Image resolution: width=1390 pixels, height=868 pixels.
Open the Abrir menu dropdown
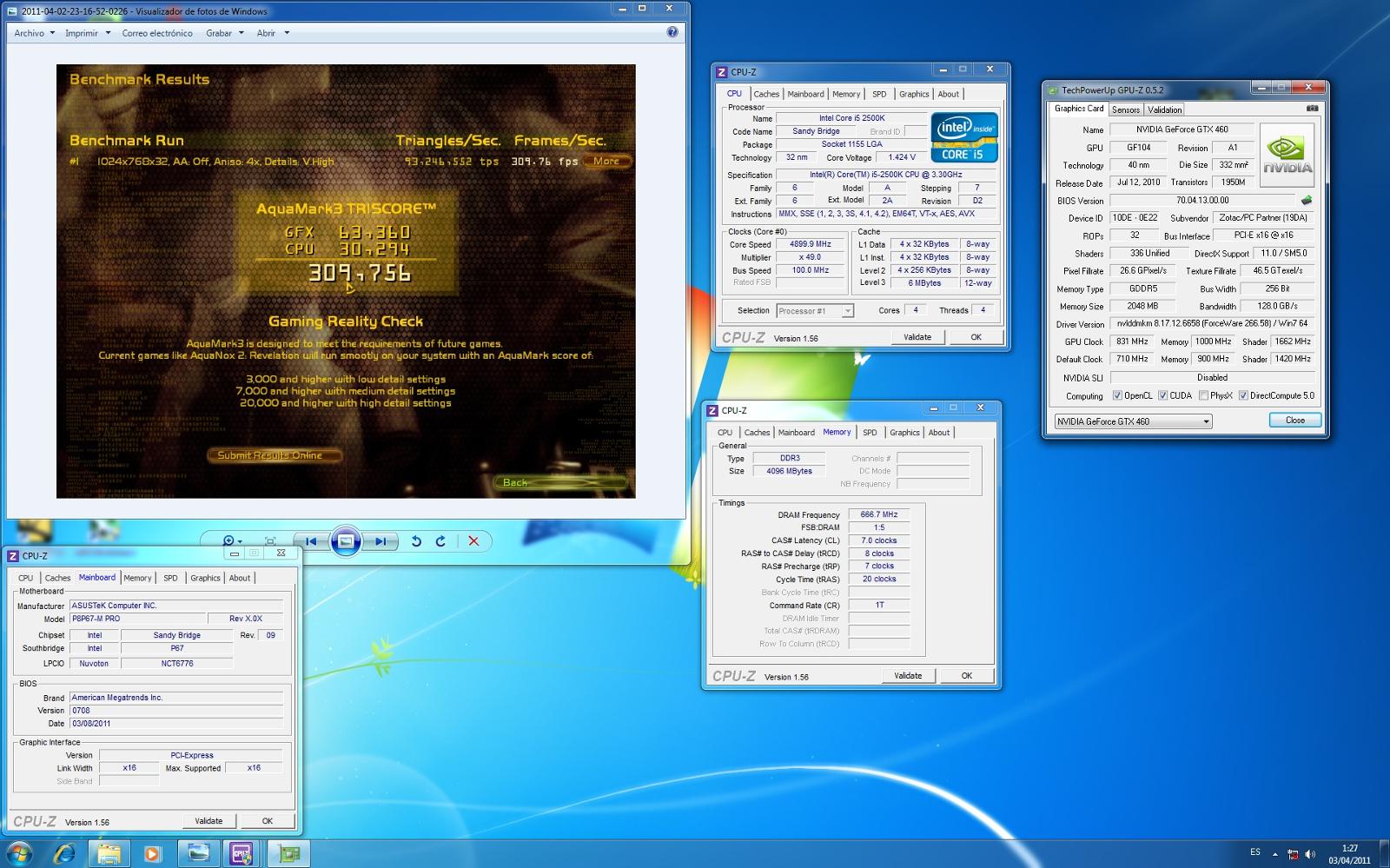[x=273, y=33]
